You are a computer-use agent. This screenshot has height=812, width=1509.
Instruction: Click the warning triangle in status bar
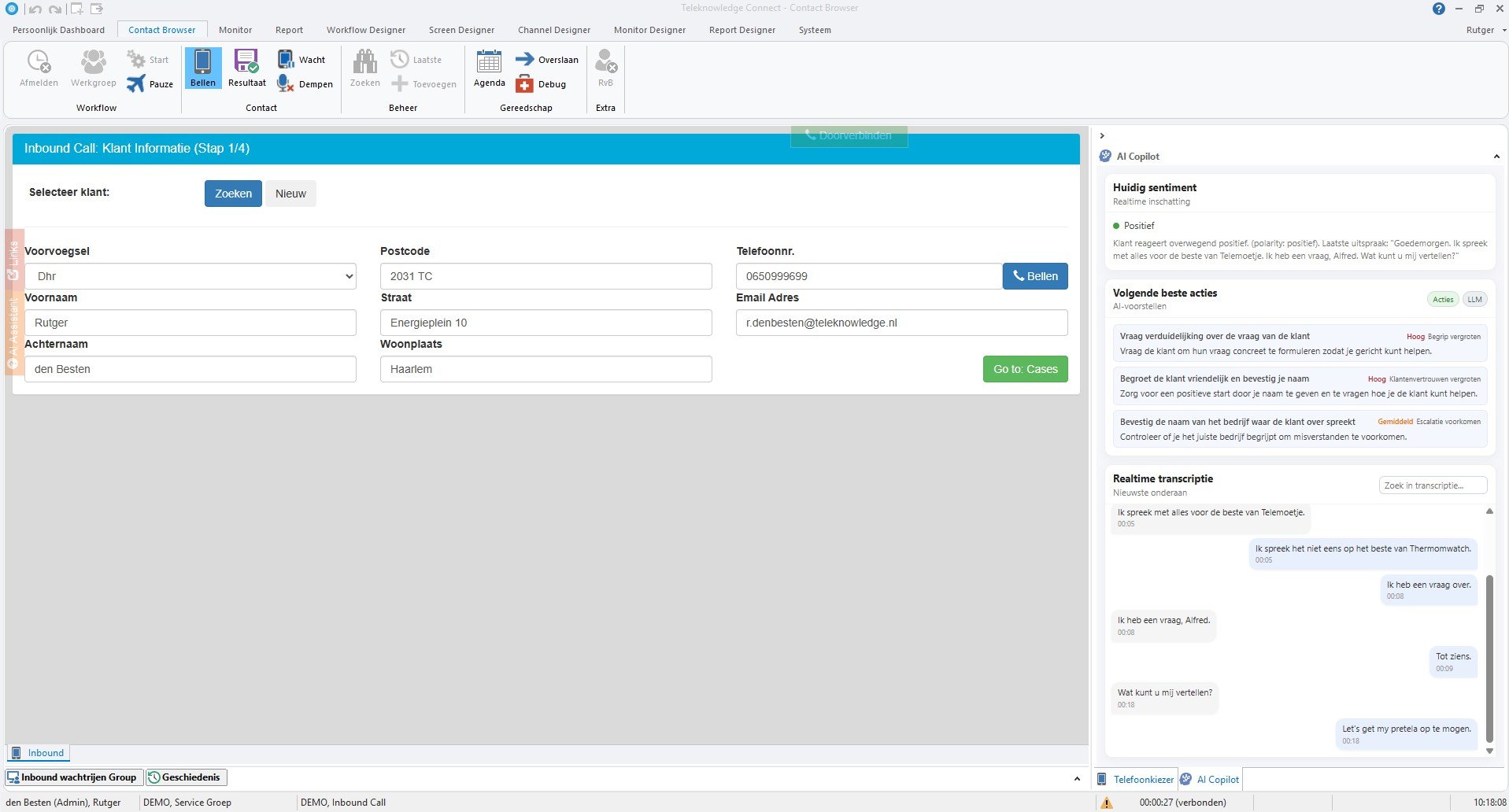pyautogui.click(x=1107, y=803)
